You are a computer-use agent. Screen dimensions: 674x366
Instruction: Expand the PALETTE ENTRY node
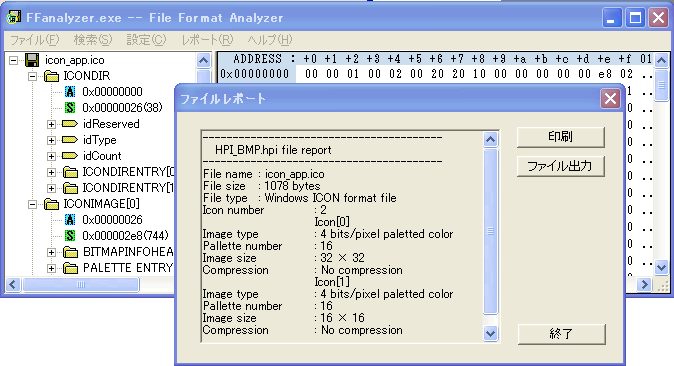tap(52, 268)
